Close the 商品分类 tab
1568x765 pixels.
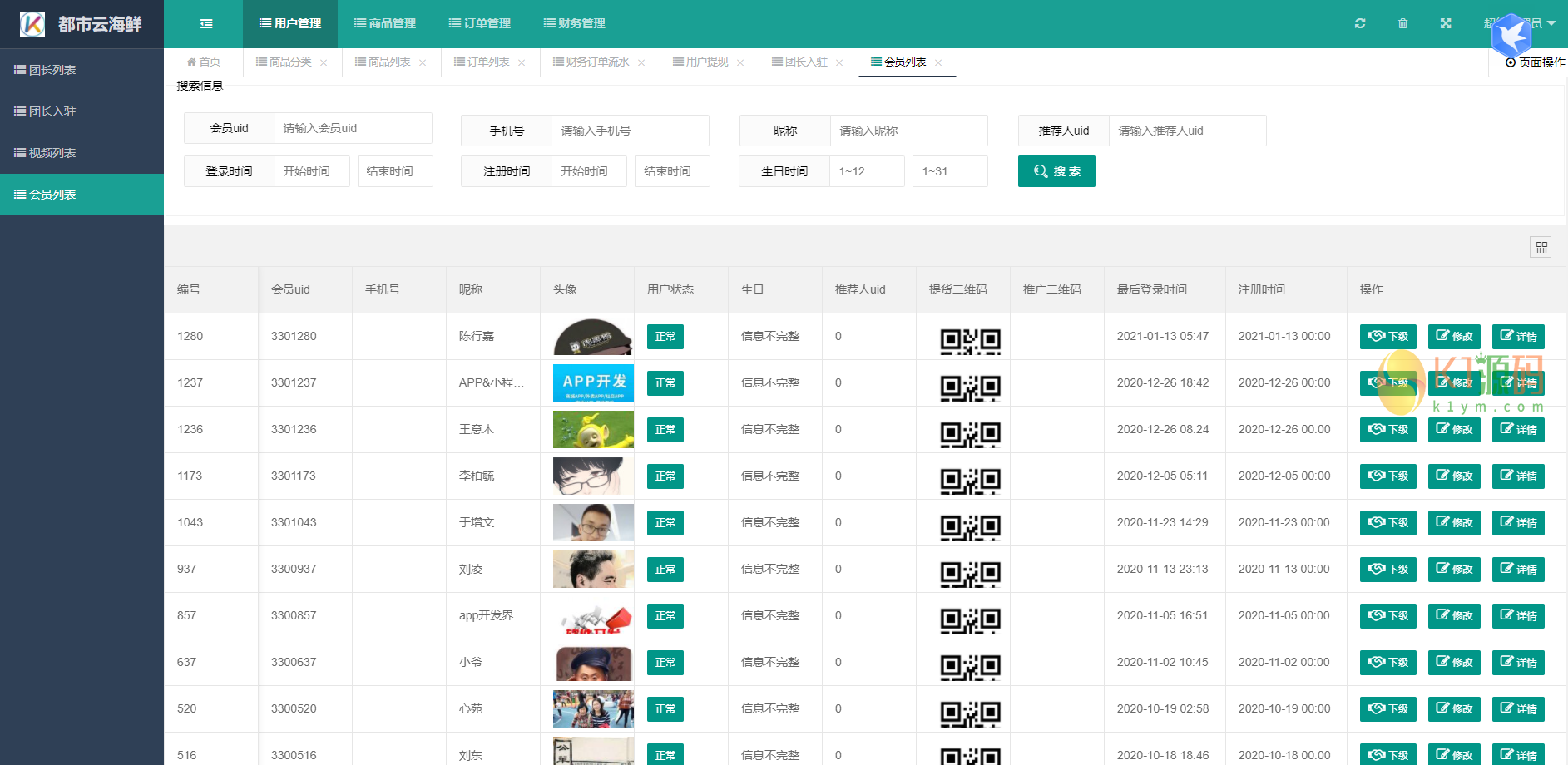tap(324, 63)
